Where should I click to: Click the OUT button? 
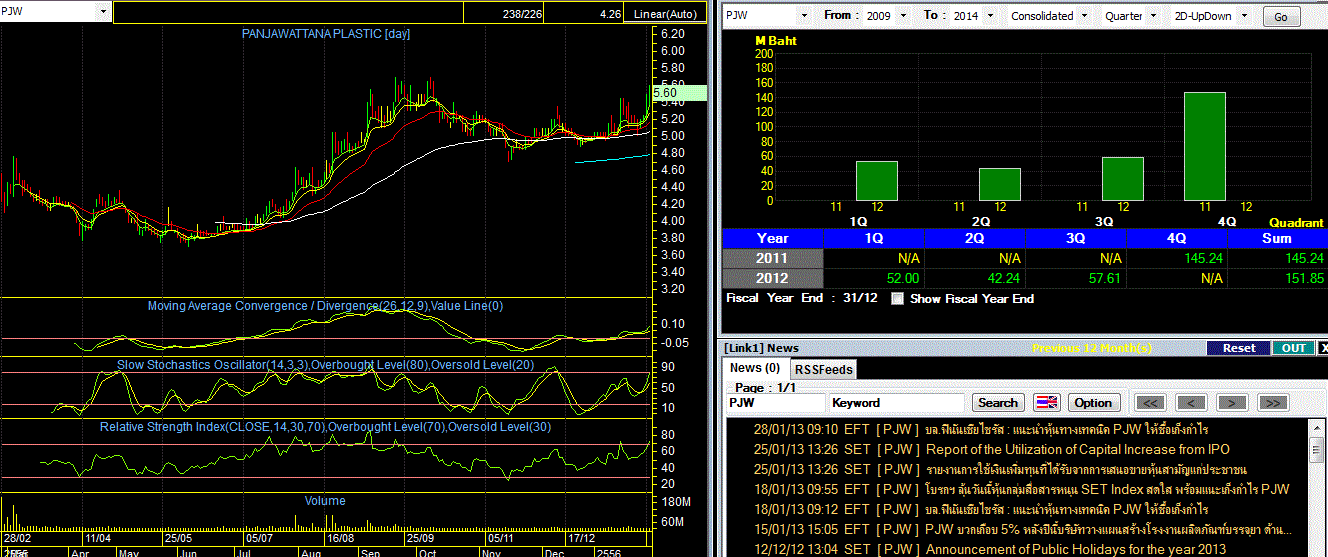click(1294, 348)
